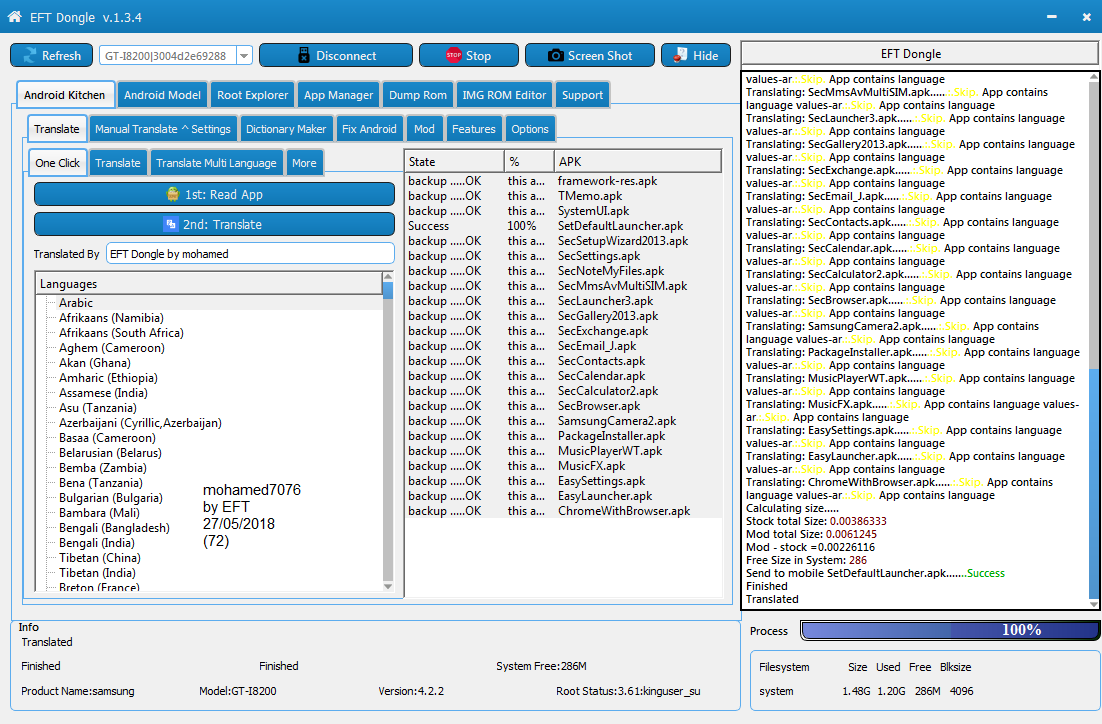Select the One Click tab
The width and height of the screenshot is (1102, 724).
pos(58,162)
